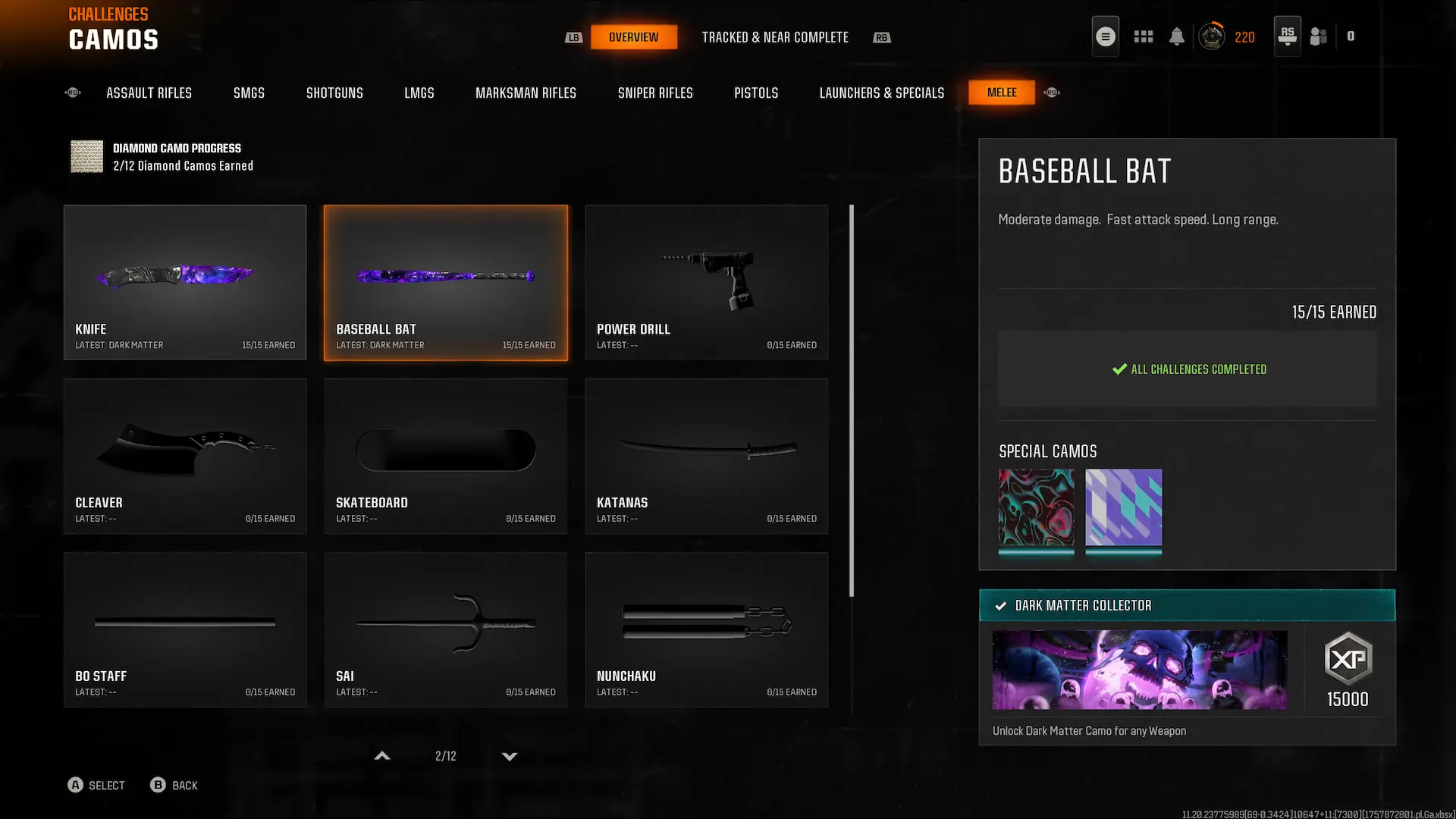Viewport: 1456px width, 819px height.
Task: Click the weapon list vertical scrollbar
Action: (x=852, y=400)
